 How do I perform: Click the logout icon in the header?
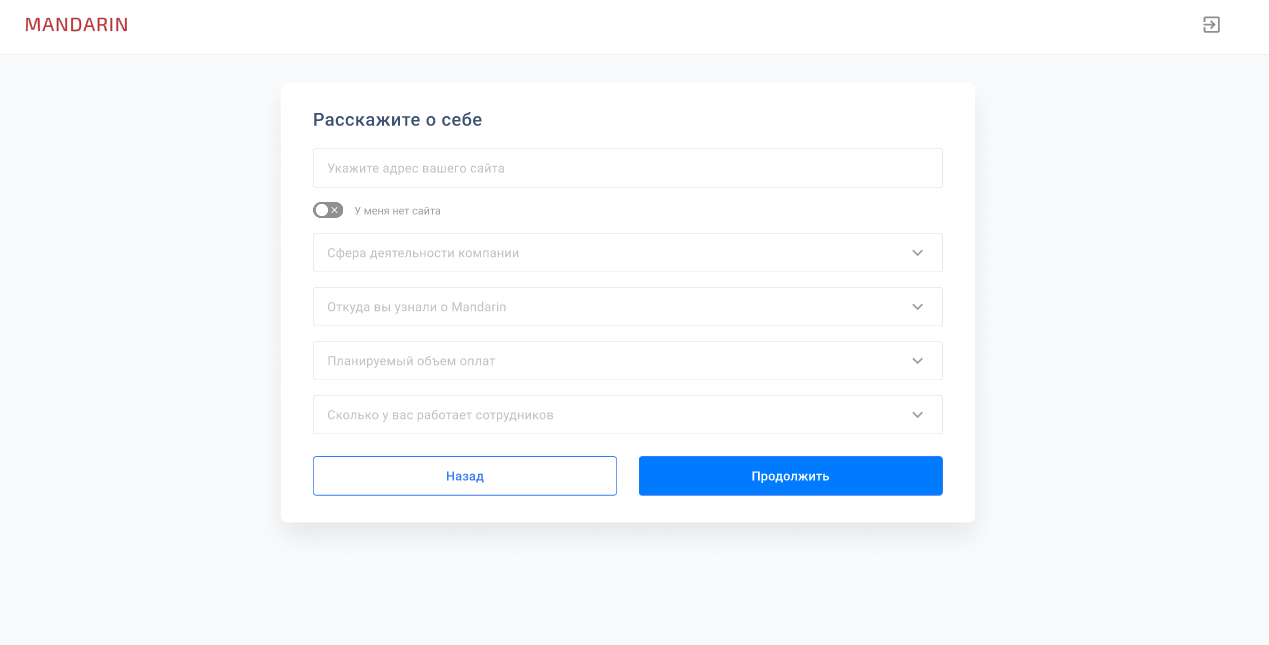click(1211, 25)
